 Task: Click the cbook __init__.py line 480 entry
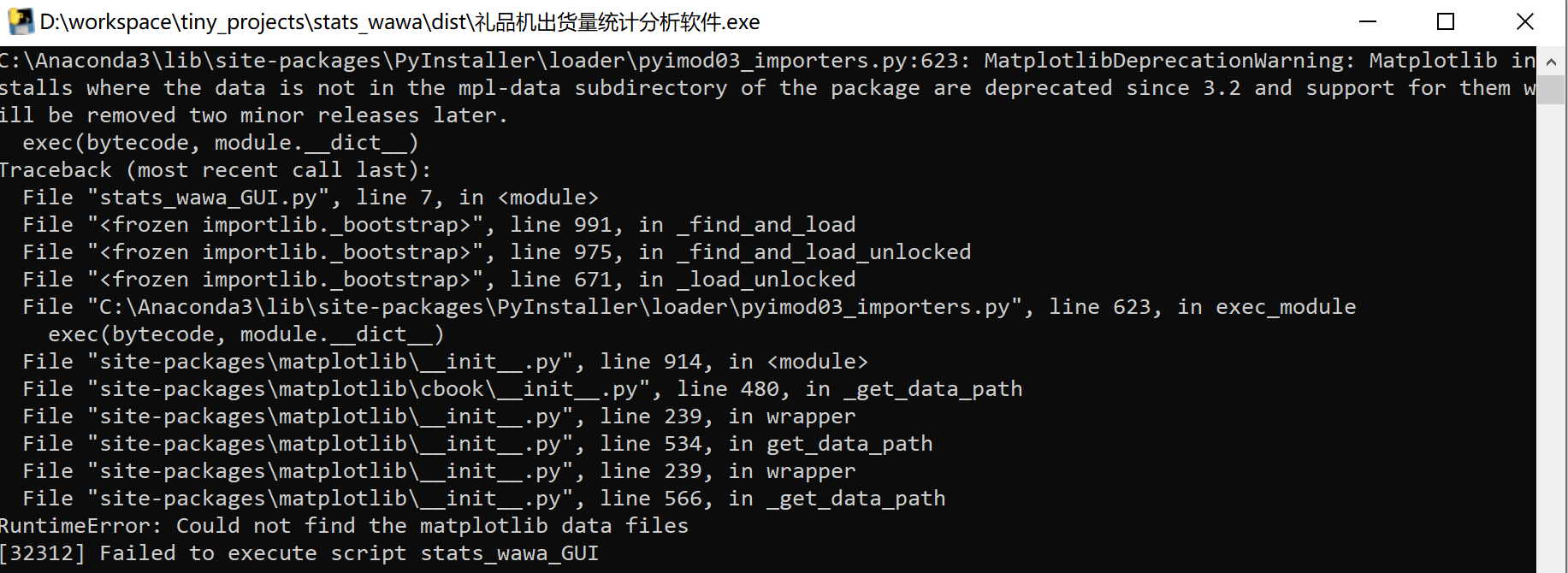click(x=522, y=389)
